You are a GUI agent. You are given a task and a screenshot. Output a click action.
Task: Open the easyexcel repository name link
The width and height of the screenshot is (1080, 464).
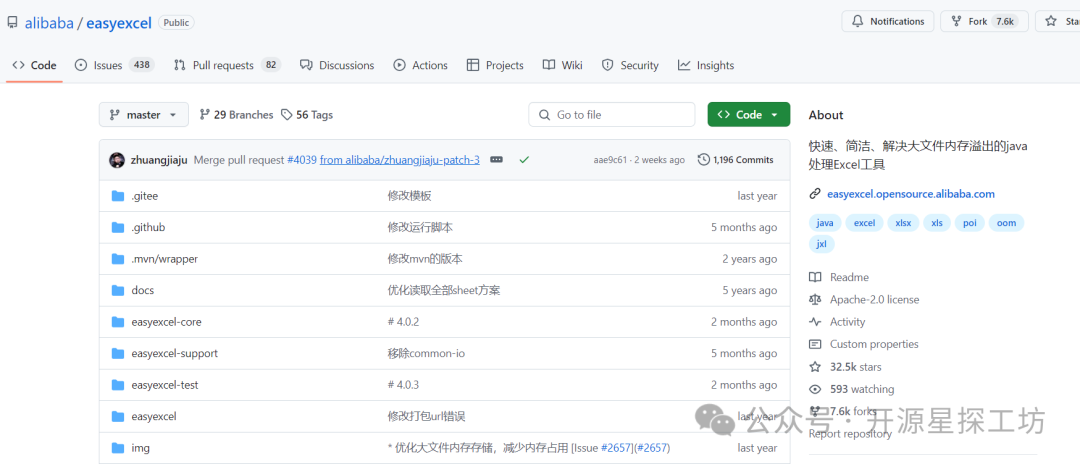(x=119, y=23)
